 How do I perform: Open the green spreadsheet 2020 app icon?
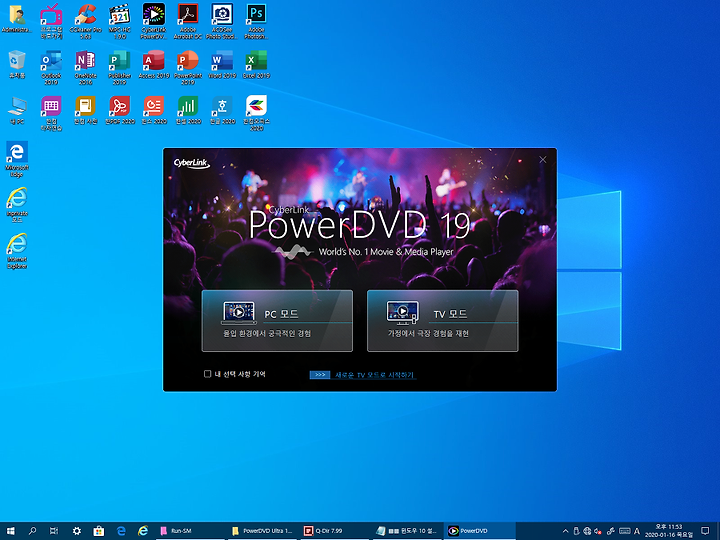click(x=188, y=111)
